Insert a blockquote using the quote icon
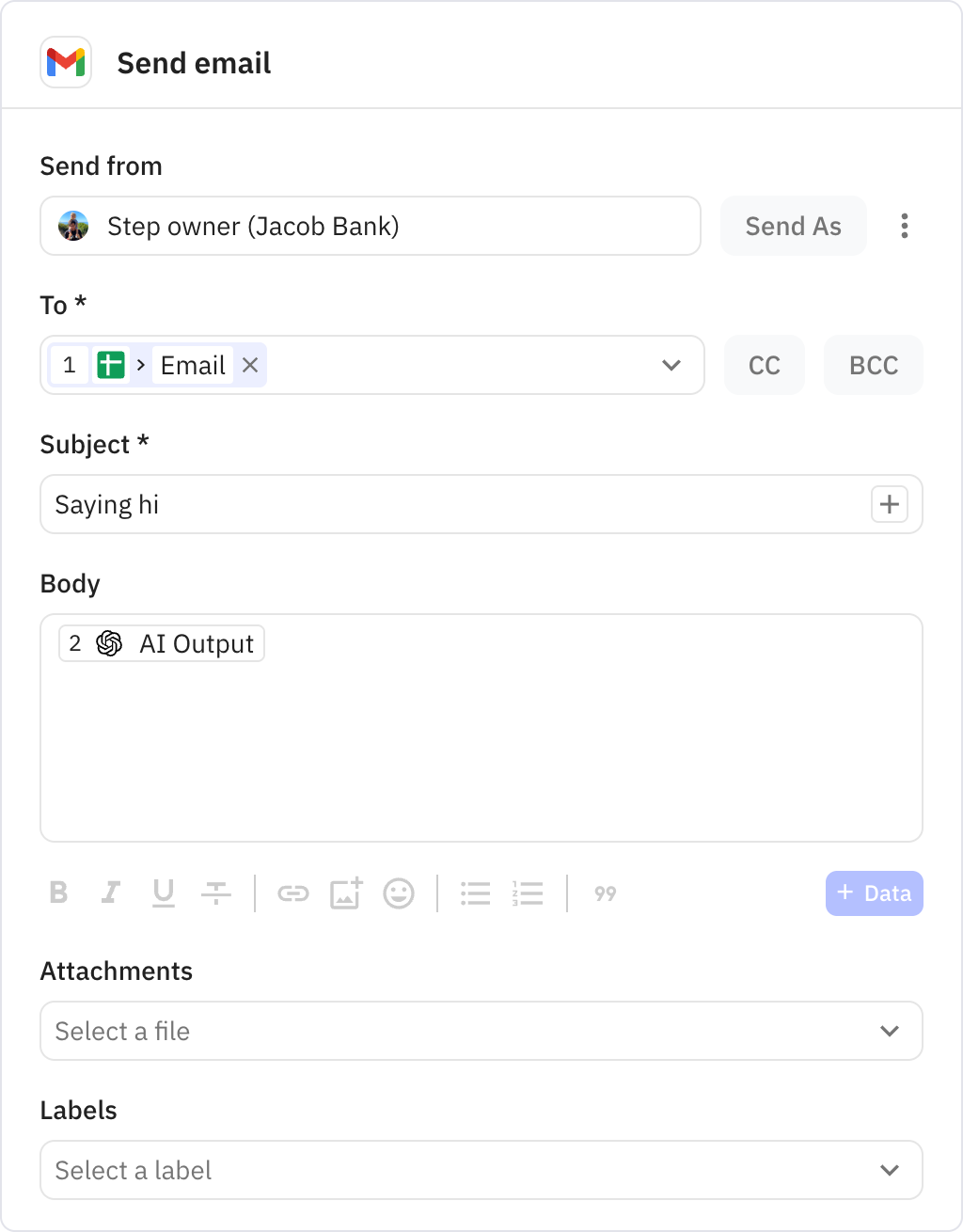 coord(605,893)
